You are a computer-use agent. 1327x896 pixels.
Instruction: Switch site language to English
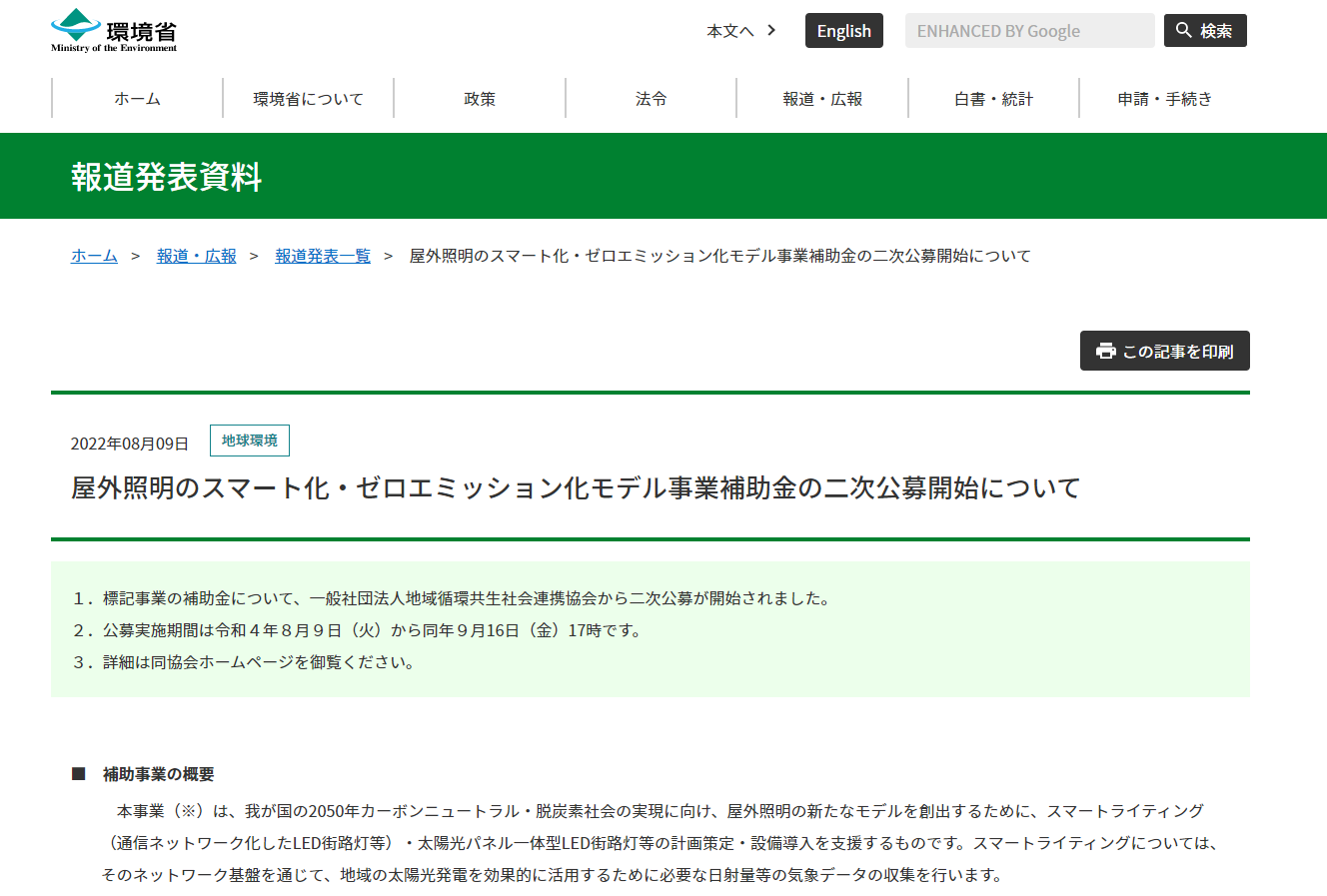coord(843,31)
